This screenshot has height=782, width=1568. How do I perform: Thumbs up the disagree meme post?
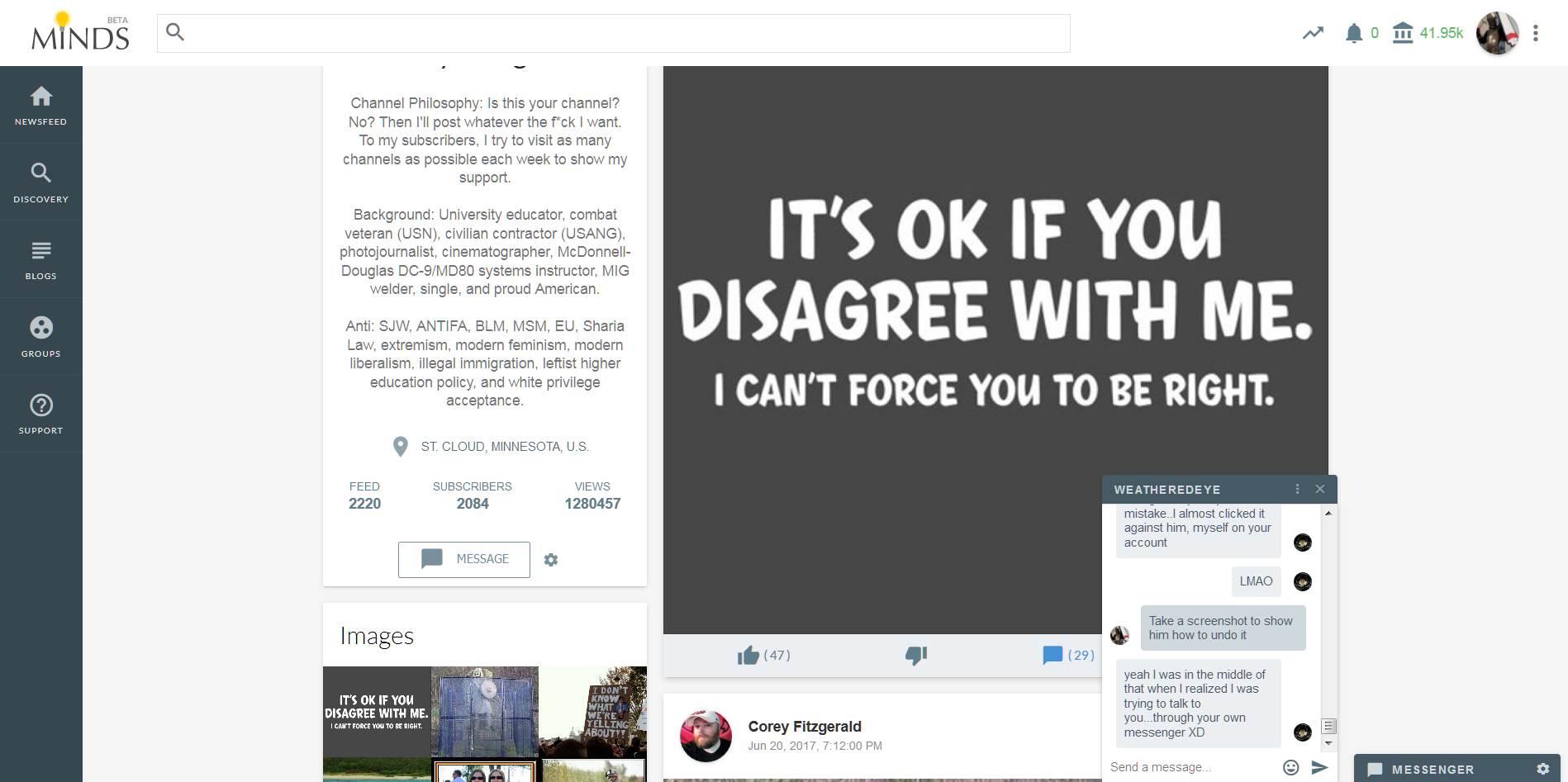pos(748,656)
